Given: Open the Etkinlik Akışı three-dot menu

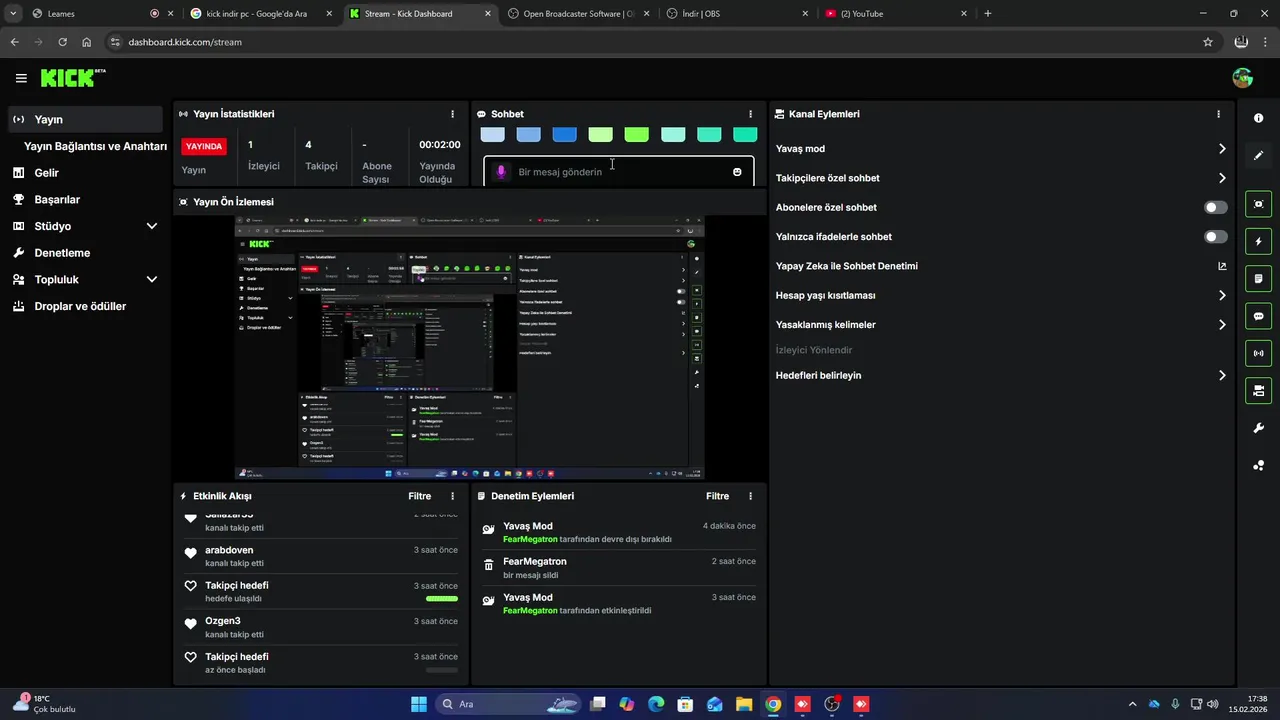Looking at the screenshot, I should tap(452, 496).
